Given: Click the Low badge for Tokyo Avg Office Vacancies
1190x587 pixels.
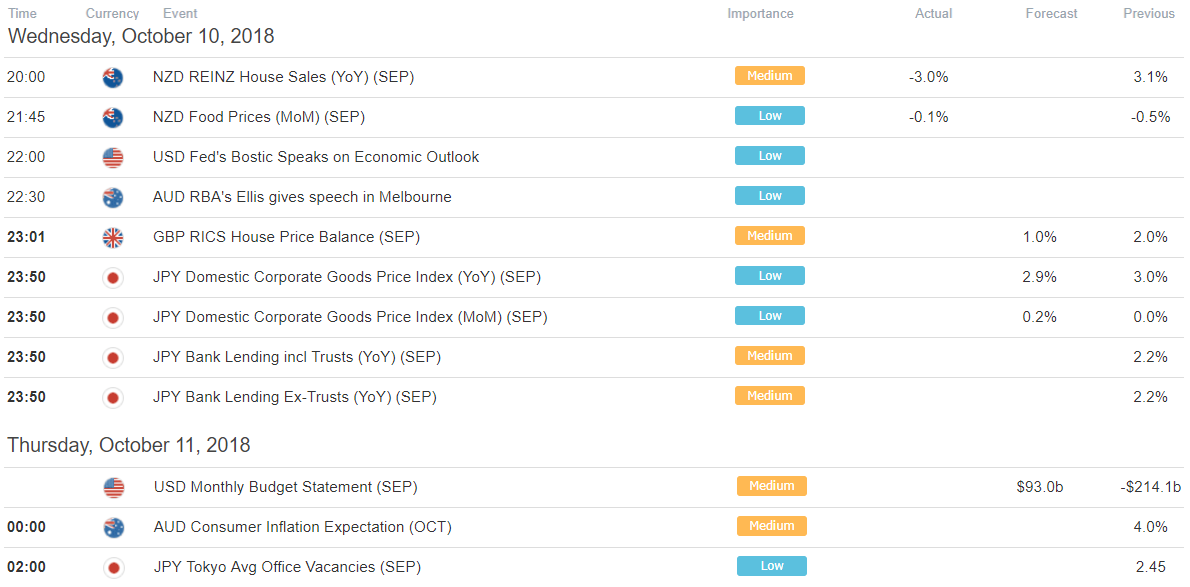Looking at the screenshot, I should click(x=771, y=566).
